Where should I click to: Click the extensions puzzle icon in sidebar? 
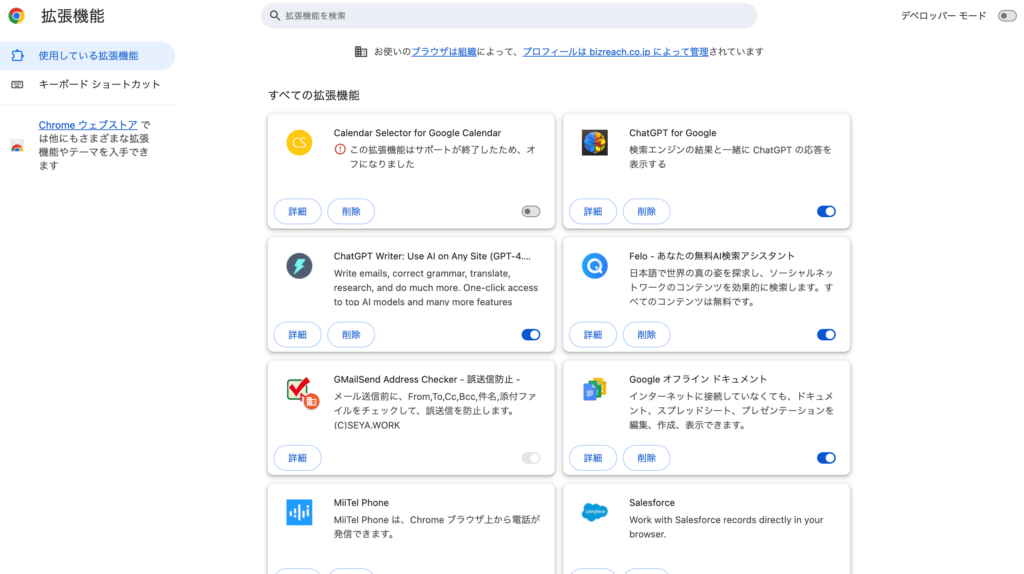point(18,56)
